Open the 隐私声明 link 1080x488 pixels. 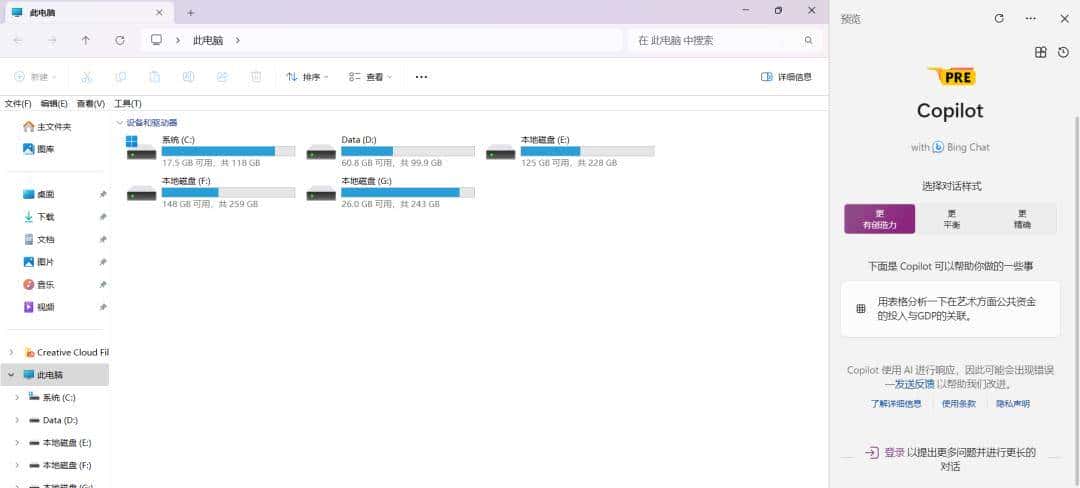coord(1012,404)
